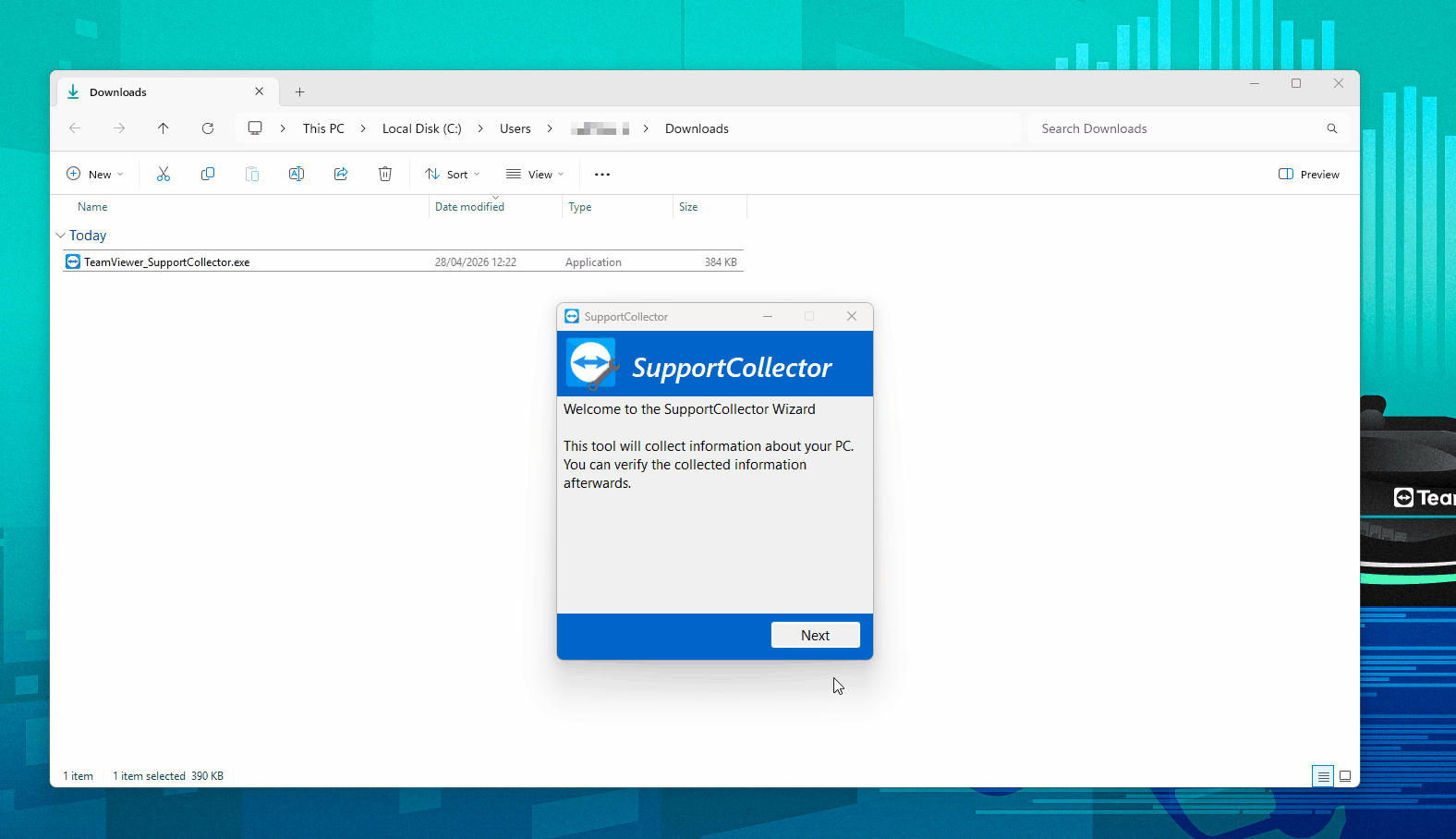Switch to details view layout
Viewport: 1456px width, 839px height.
click(1323, 776)
